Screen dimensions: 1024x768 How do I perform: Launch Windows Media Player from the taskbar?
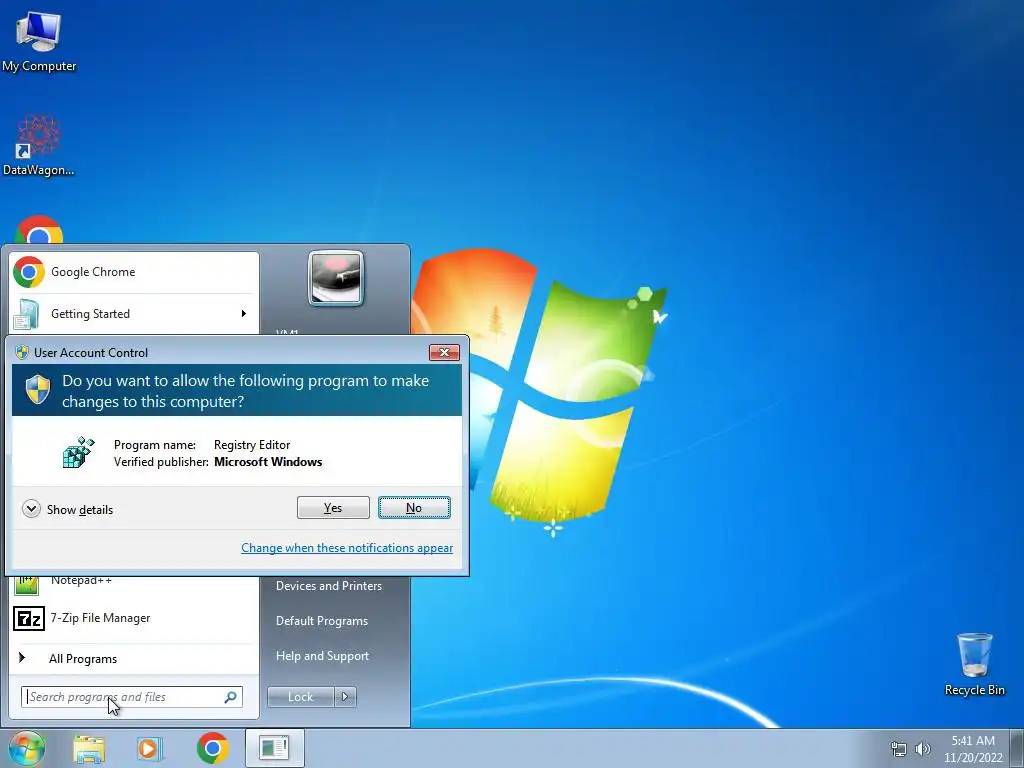[150, 748]
